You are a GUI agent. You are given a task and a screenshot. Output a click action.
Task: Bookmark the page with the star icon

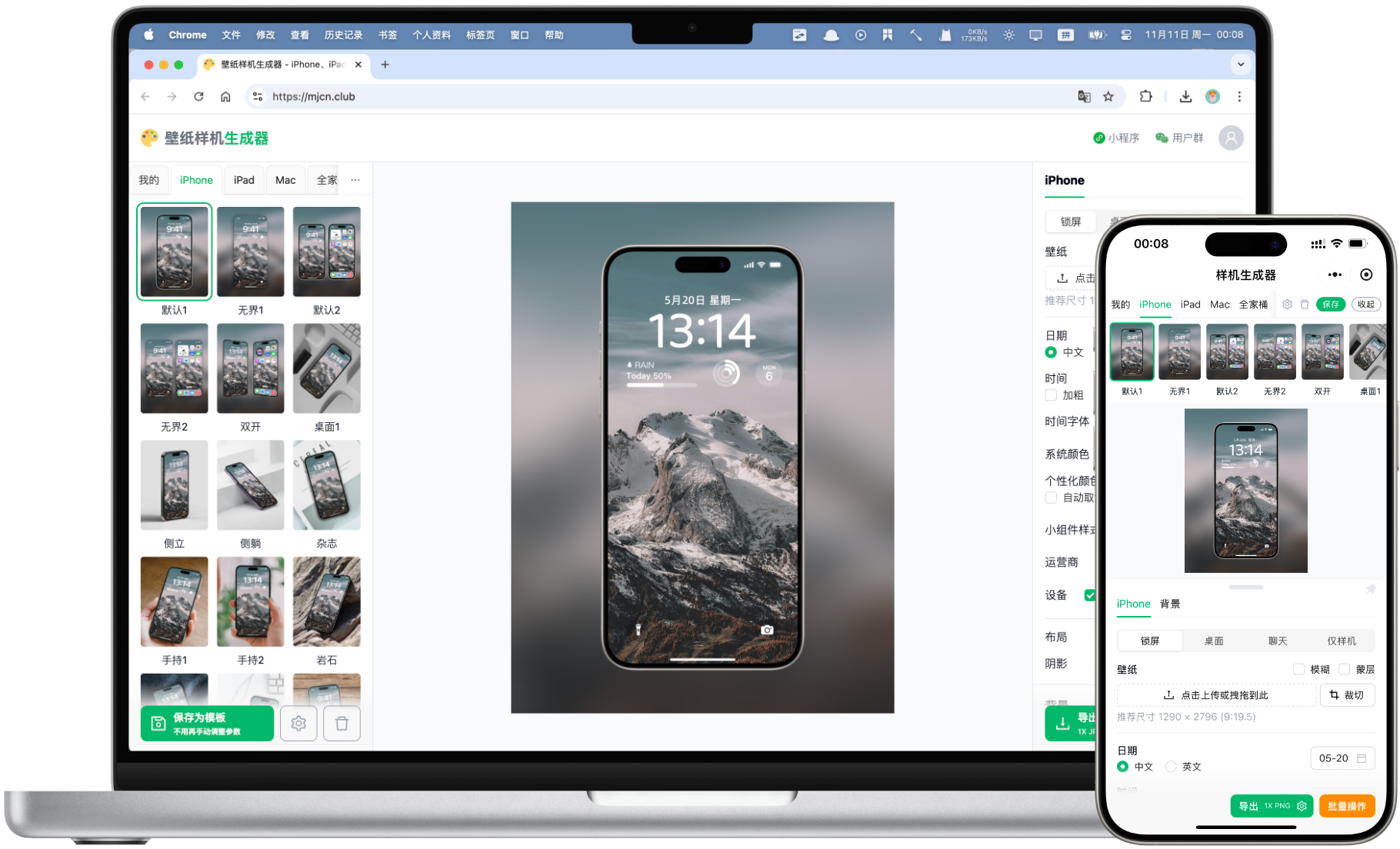1108,97
